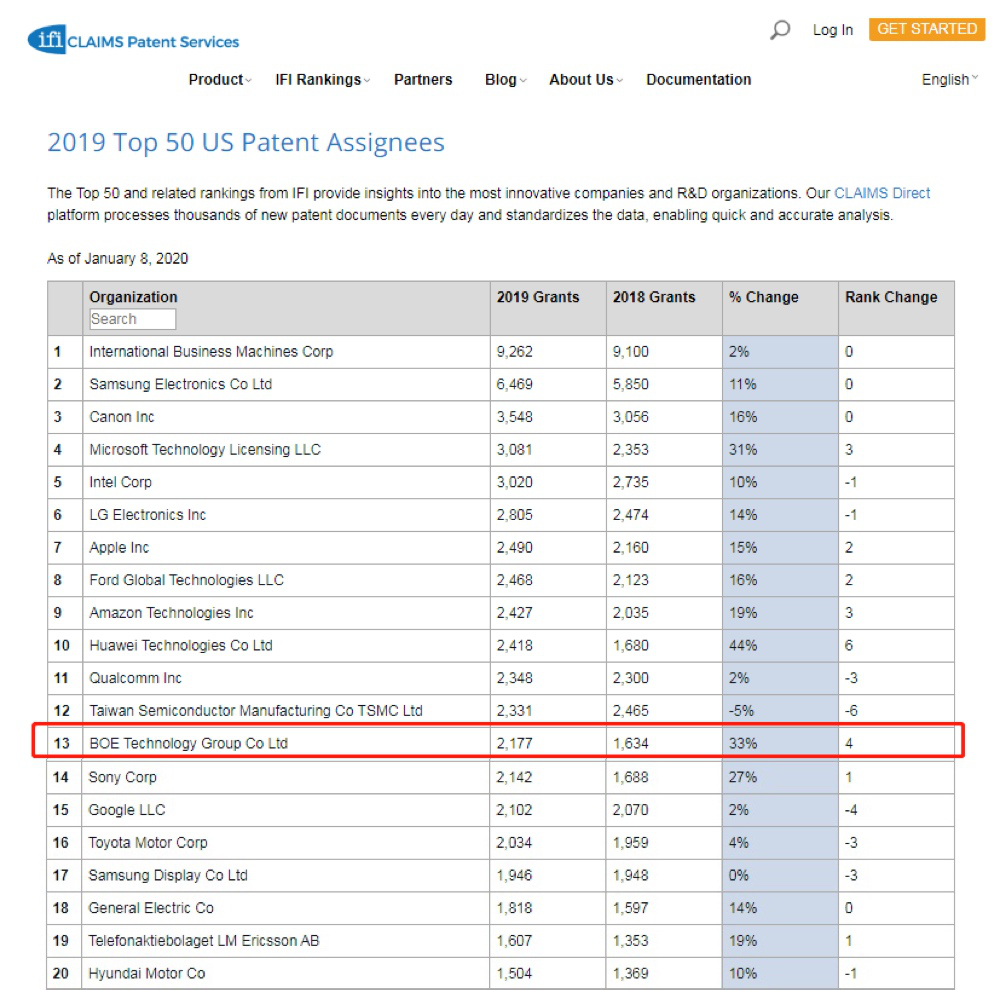Follow the CLAIMS Direct link

tap(882, 193)
